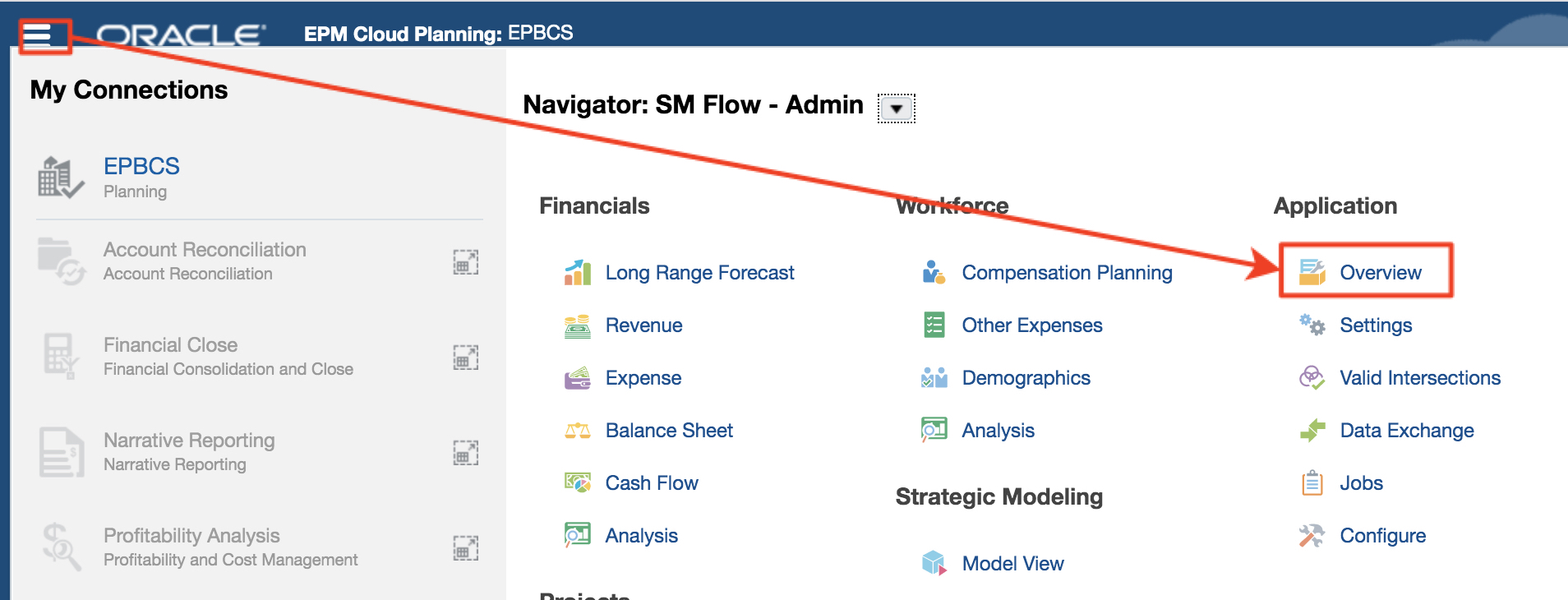The image size is (1568, 600).
Task: Select Demographics under Workforce
Action: [x=1026, y=378]
